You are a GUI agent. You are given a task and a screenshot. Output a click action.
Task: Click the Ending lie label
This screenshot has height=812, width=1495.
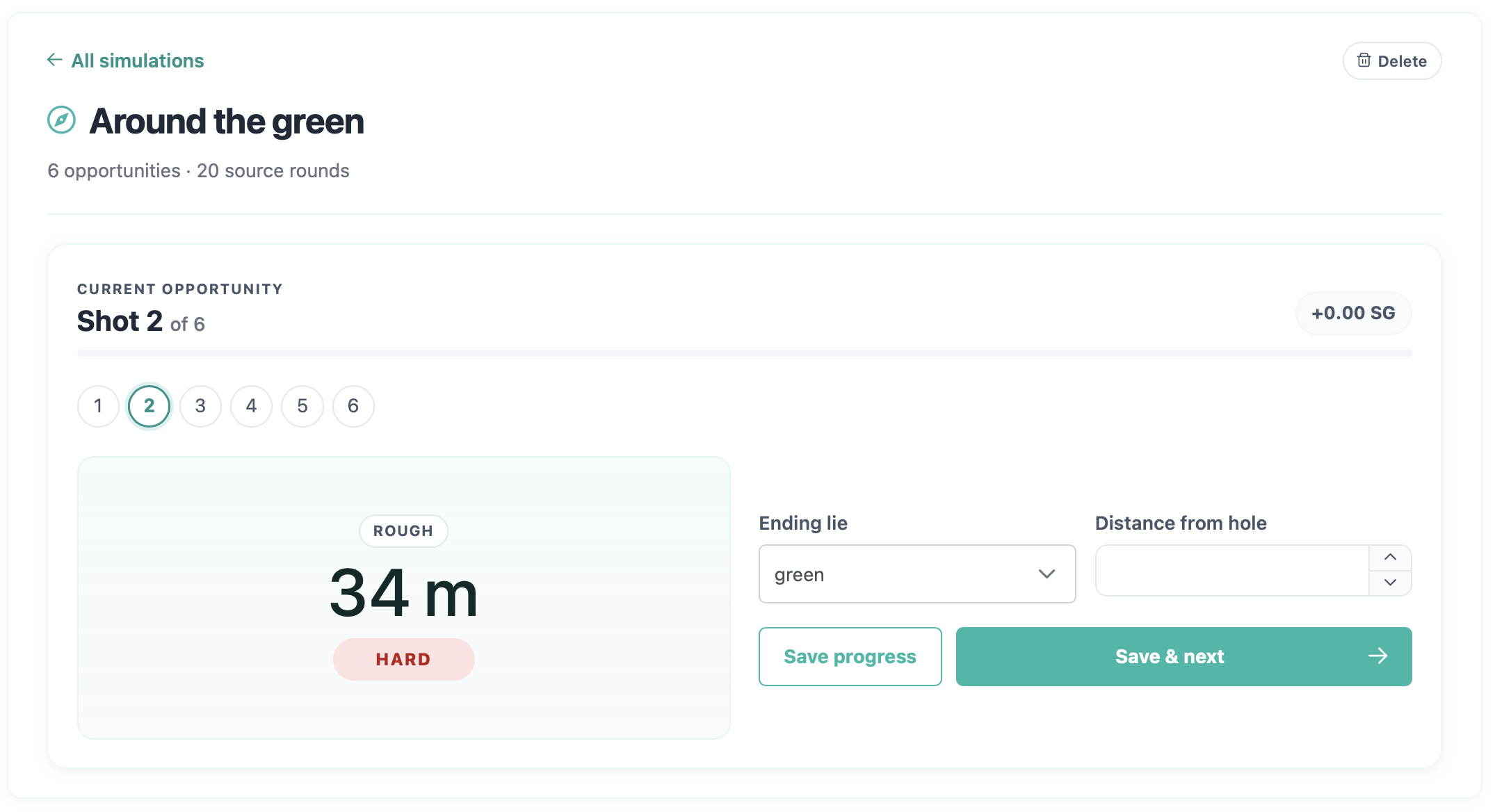pyautogui.click(x=803, y=523)
